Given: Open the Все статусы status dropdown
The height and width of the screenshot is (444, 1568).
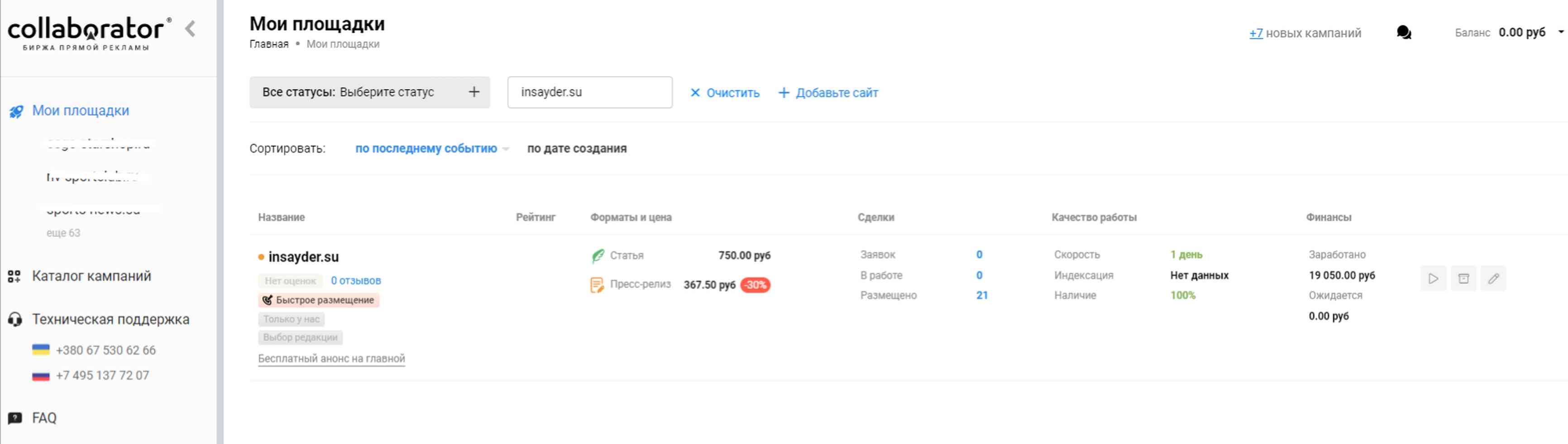Looking at the screenshot, I should point(369,92).
